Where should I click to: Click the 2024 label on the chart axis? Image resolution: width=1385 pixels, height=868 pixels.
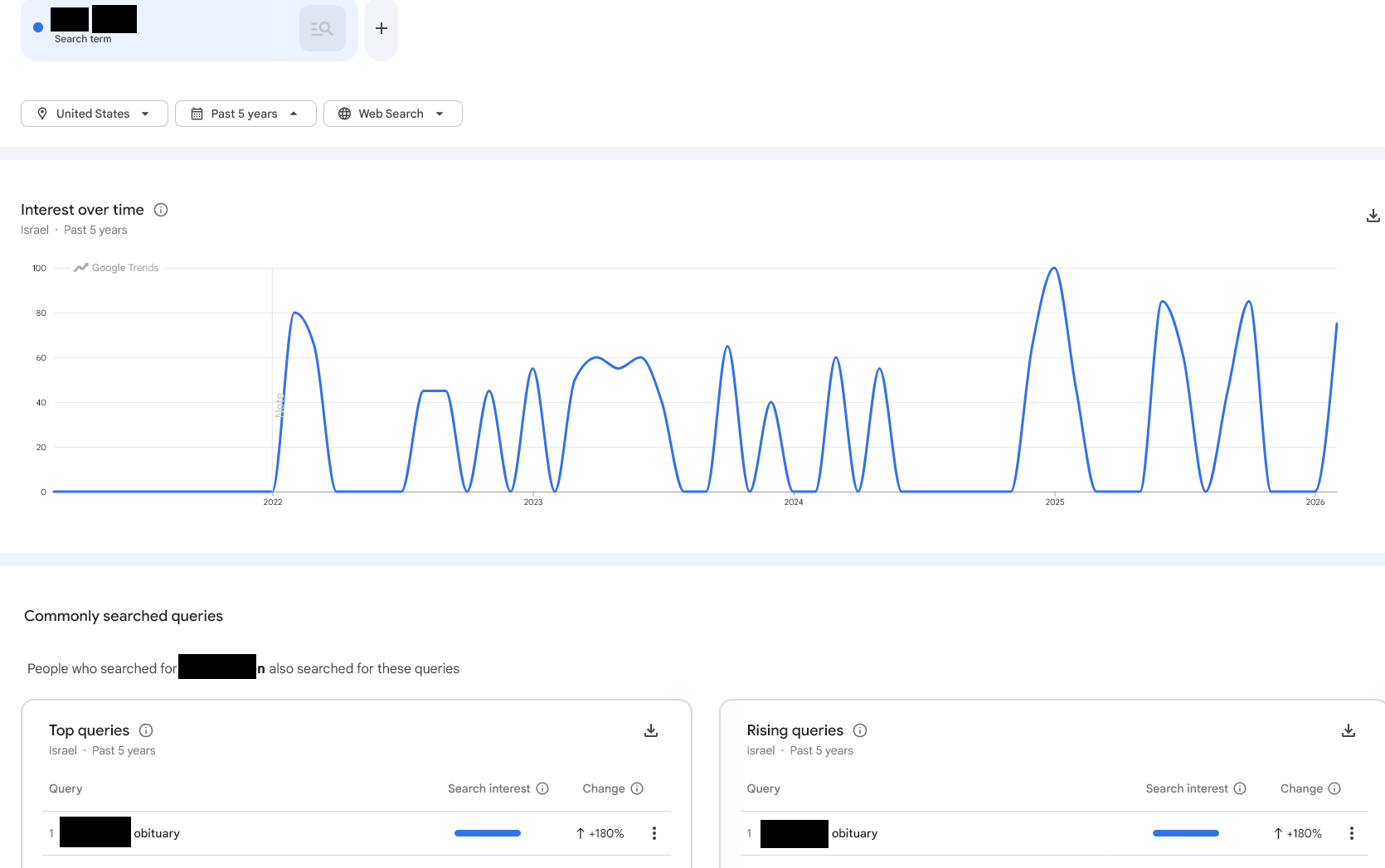[x=794, y=502]
